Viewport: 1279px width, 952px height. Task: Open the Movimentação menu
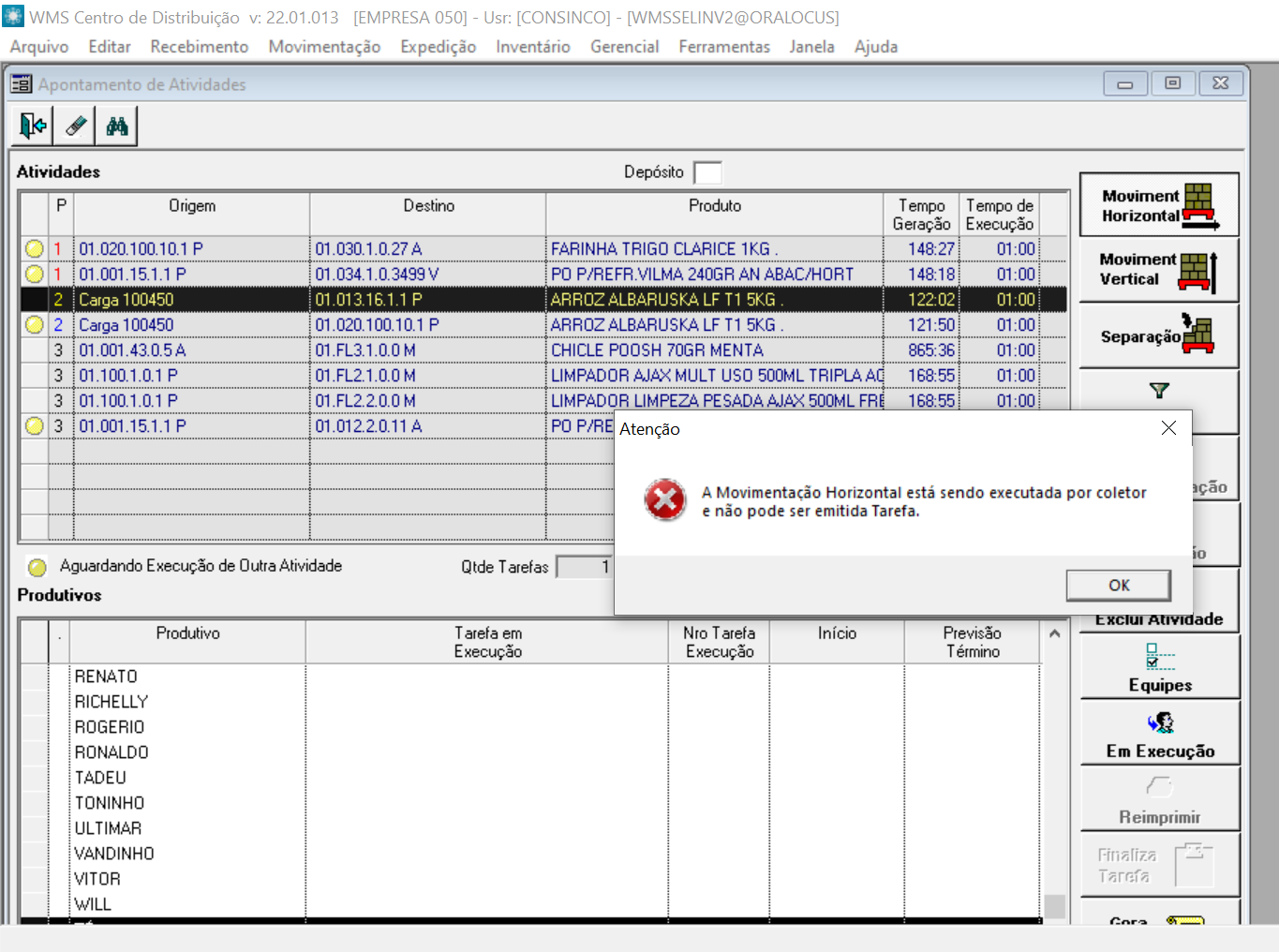(x=324, y=47)
